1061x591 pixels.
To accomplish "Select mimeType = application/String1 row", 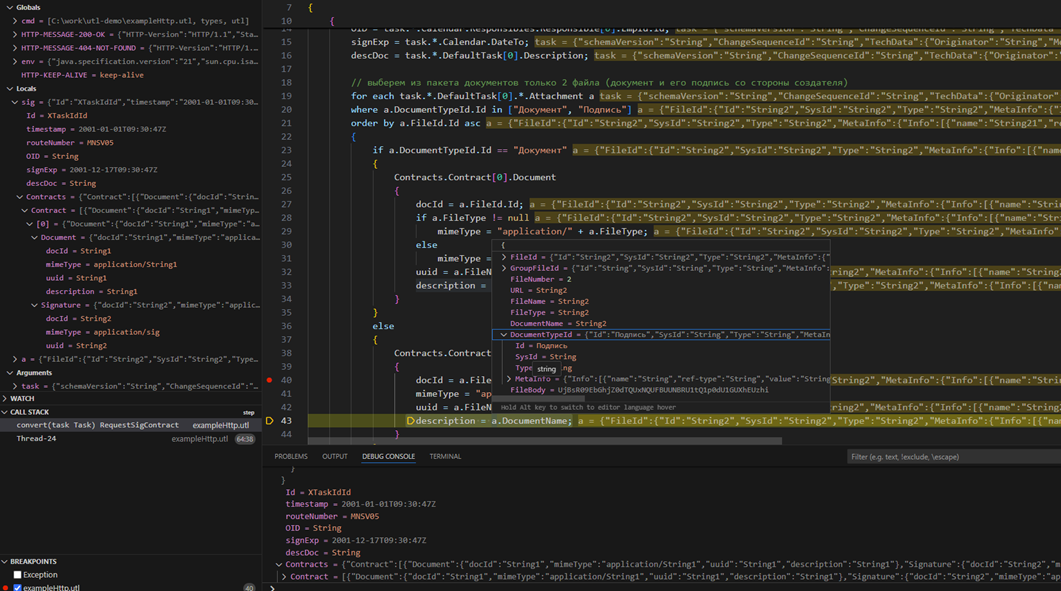I will 131,265.
